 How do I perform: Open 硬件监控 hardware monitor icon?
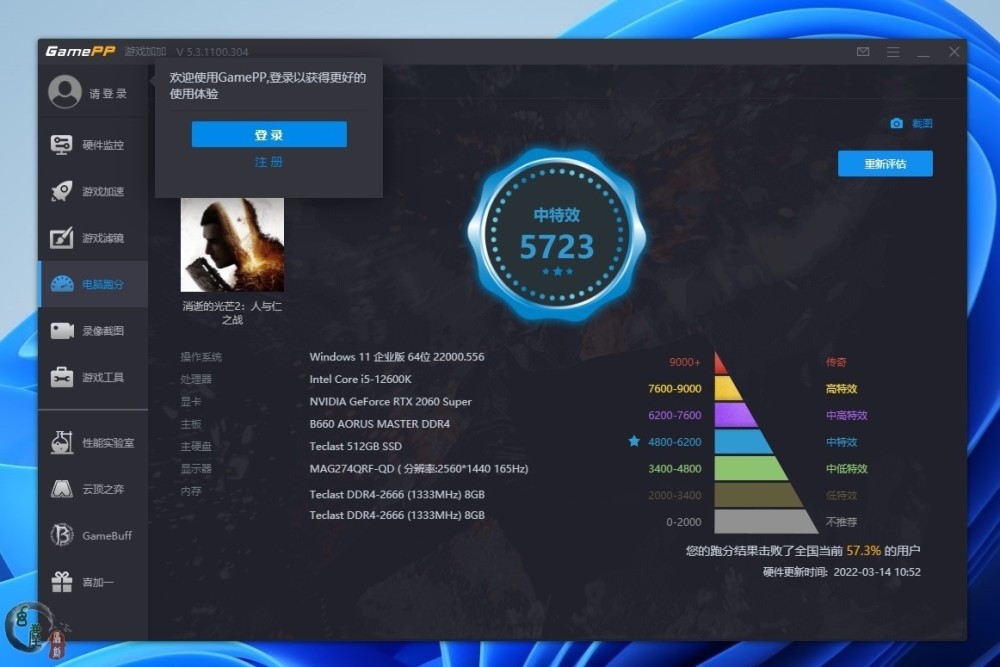click(x=61, y=145)
